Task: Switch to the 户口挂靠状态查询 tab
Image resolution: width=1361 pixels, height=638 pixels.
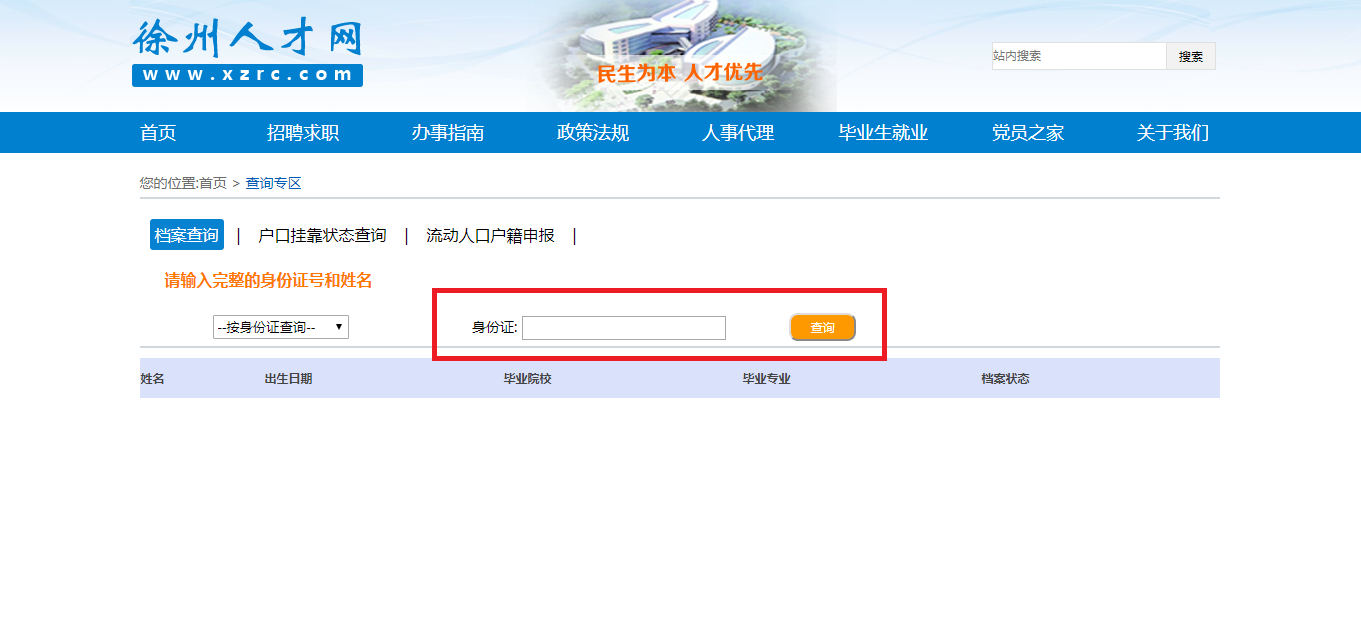Action: tap(322, 235)
